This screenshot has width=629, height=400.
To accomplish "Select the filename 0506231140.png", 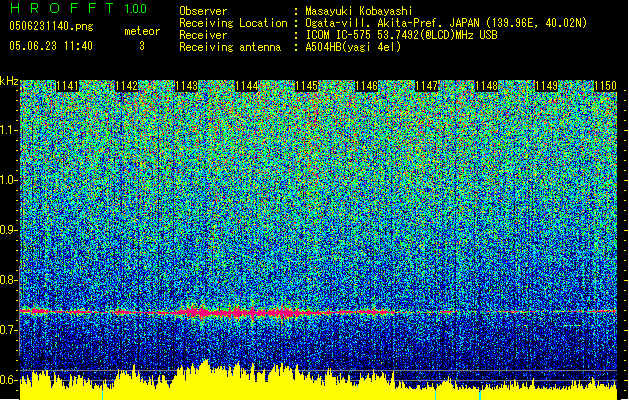I will pyautogui.click(x=51, y=26).
